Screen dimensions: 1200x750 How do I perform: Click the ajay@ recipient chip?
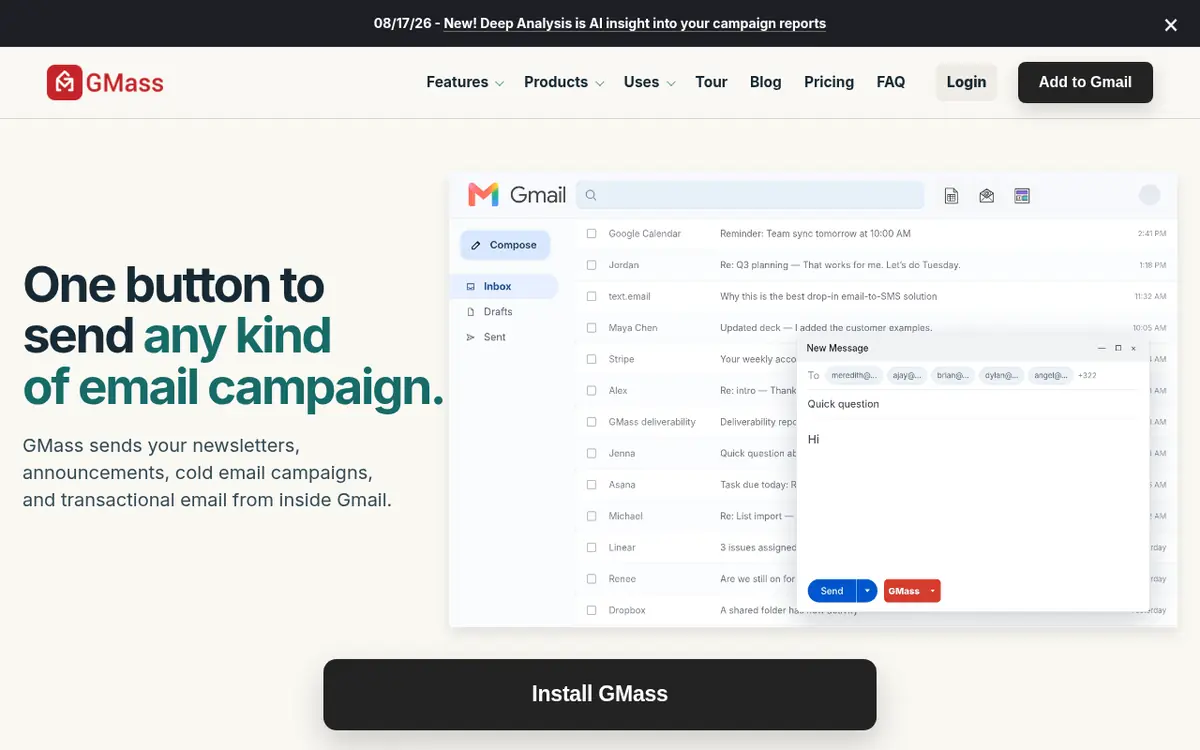pyautogui.click(x=906, y=375)
